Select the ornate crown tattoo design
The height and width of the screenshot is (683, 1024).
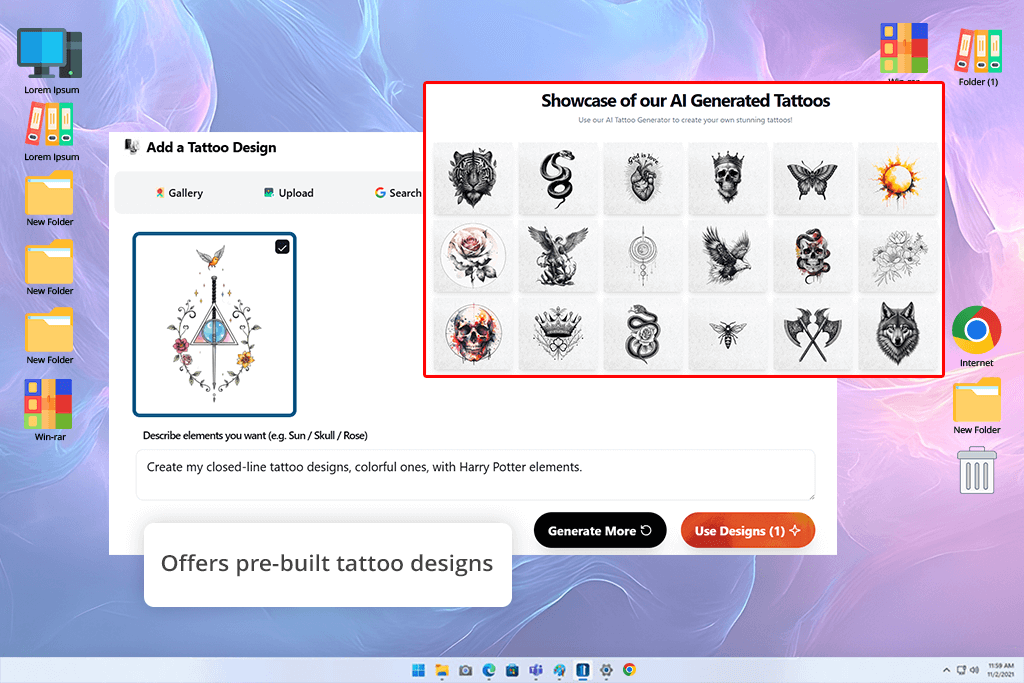click(558, 334)
